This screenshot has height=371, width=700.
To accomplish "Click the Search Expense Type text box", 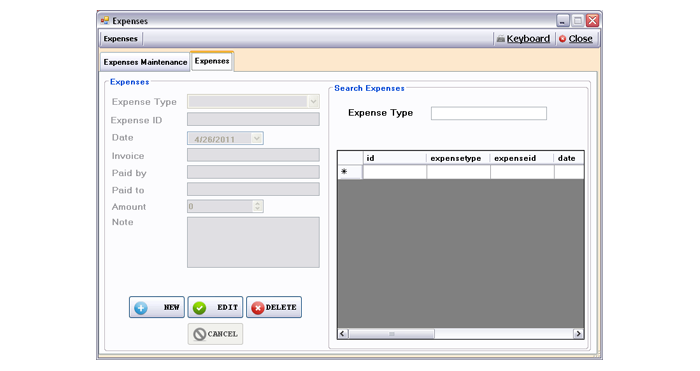I will [488, 113].
